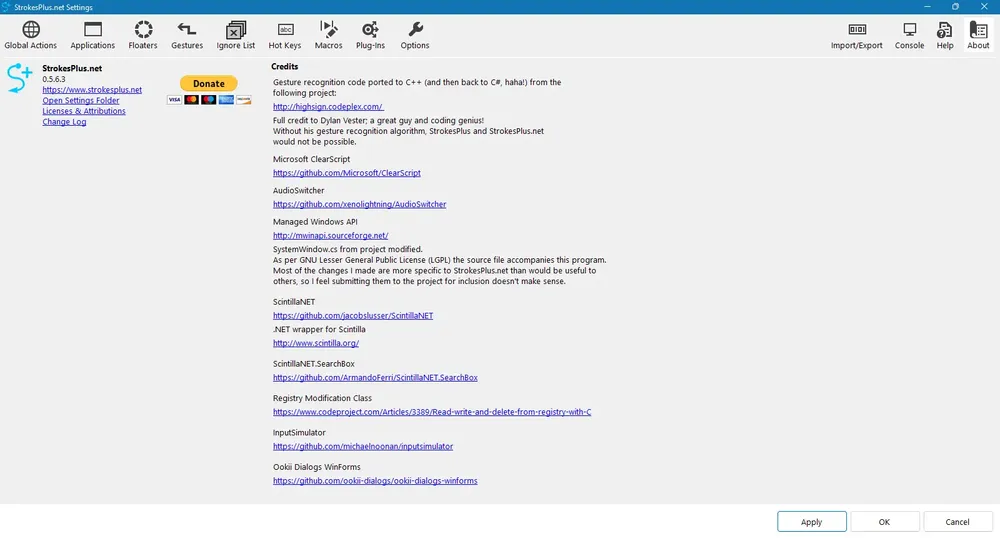Open the Help section
The image size is (1000, 538).
pos(945,35)
